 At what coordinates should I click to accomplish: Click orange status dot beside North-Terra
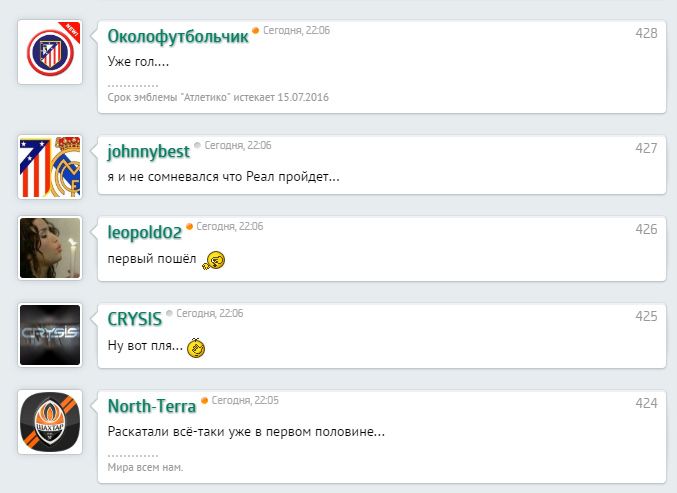pyautogui.click(x=205, y=400)
